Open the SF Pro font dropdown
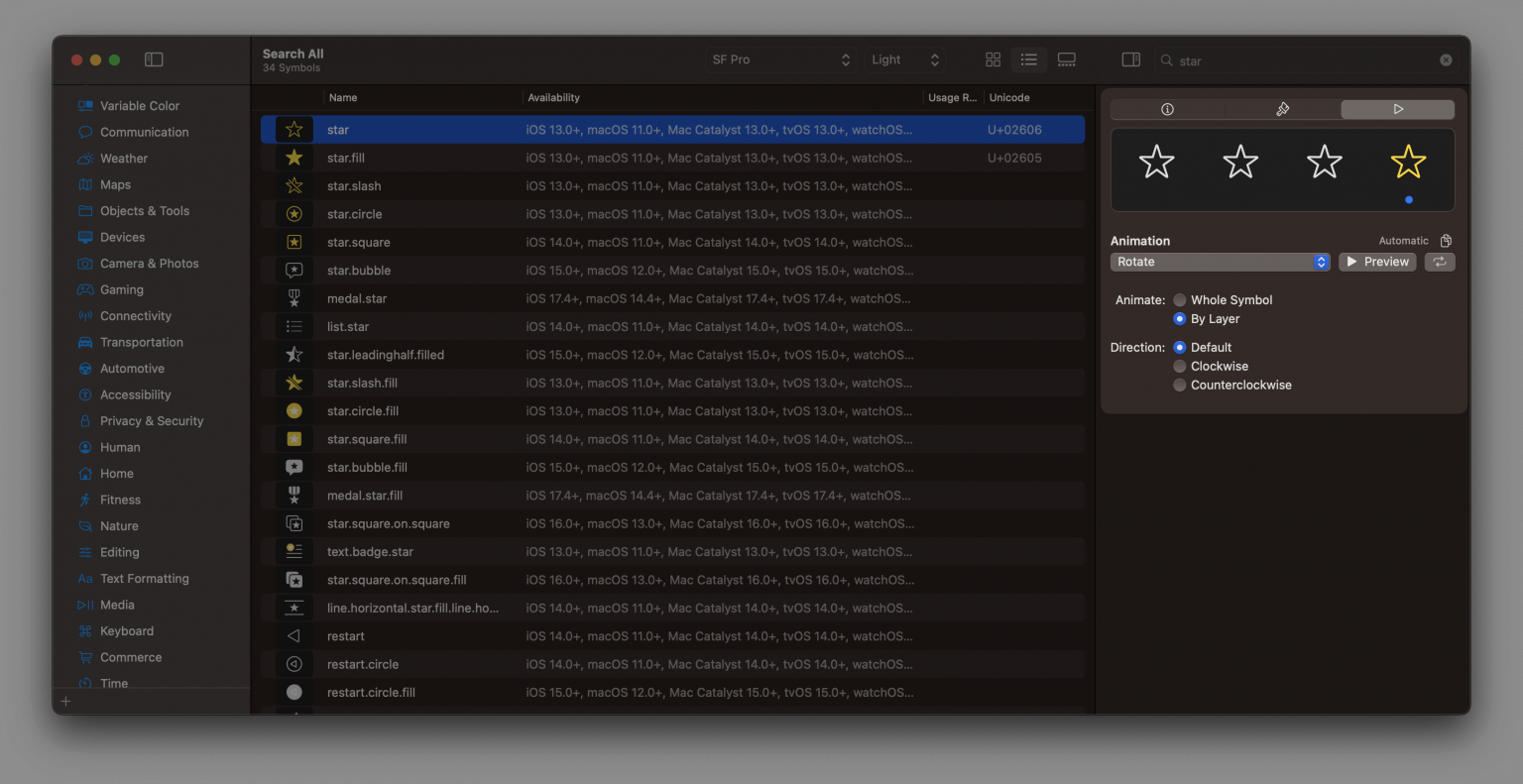 pyautogui.click(x=780, y=59)
